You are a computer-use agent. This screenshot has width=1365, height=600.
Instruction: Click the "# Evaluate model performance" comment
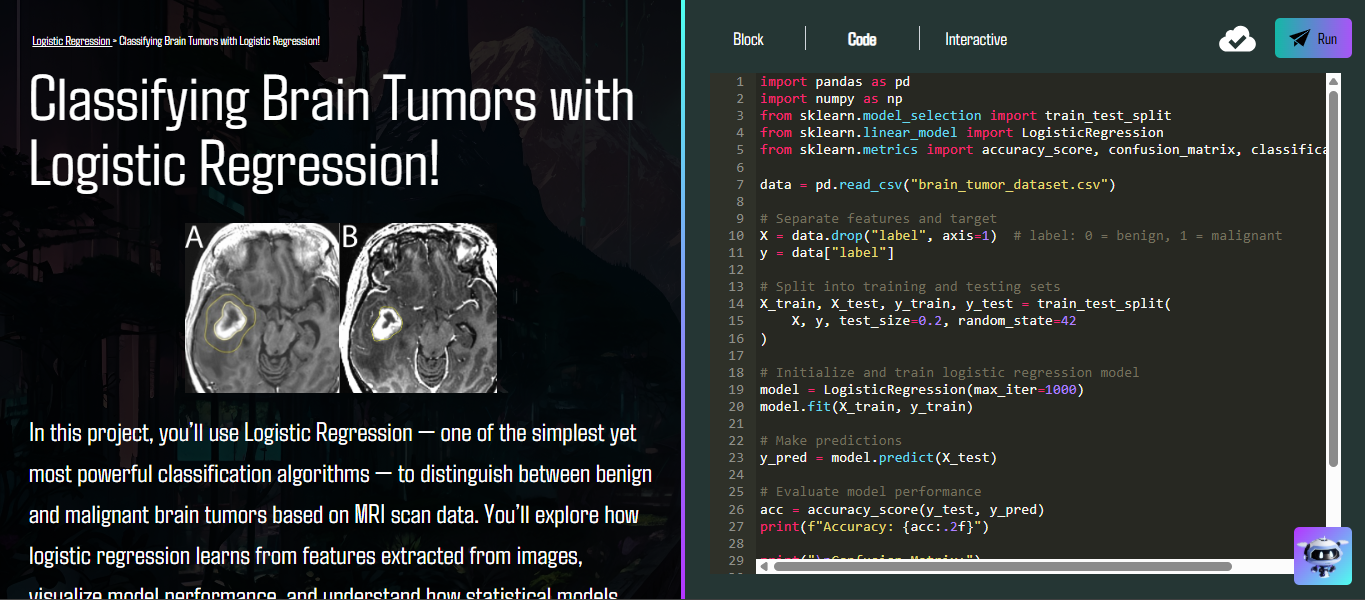click(x=870, y=491)
